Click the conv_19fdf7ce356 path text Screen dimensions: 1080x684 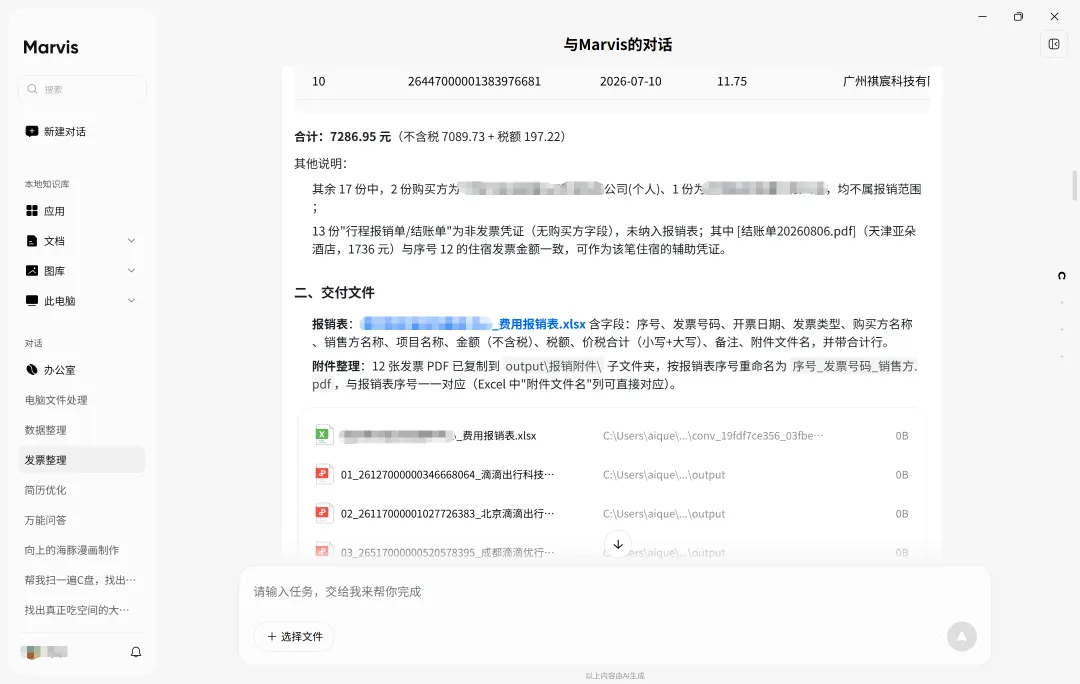tap(713, 435)
